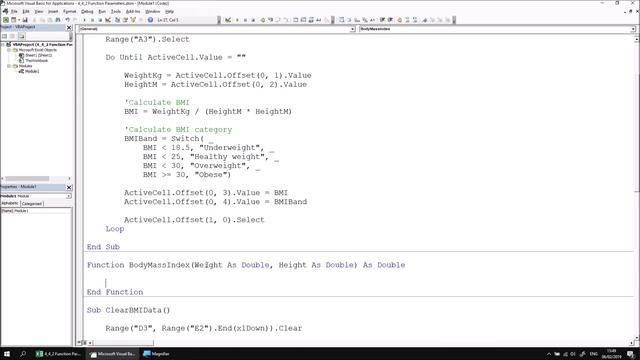Click the Find binoculars icon

pos(58,20)
